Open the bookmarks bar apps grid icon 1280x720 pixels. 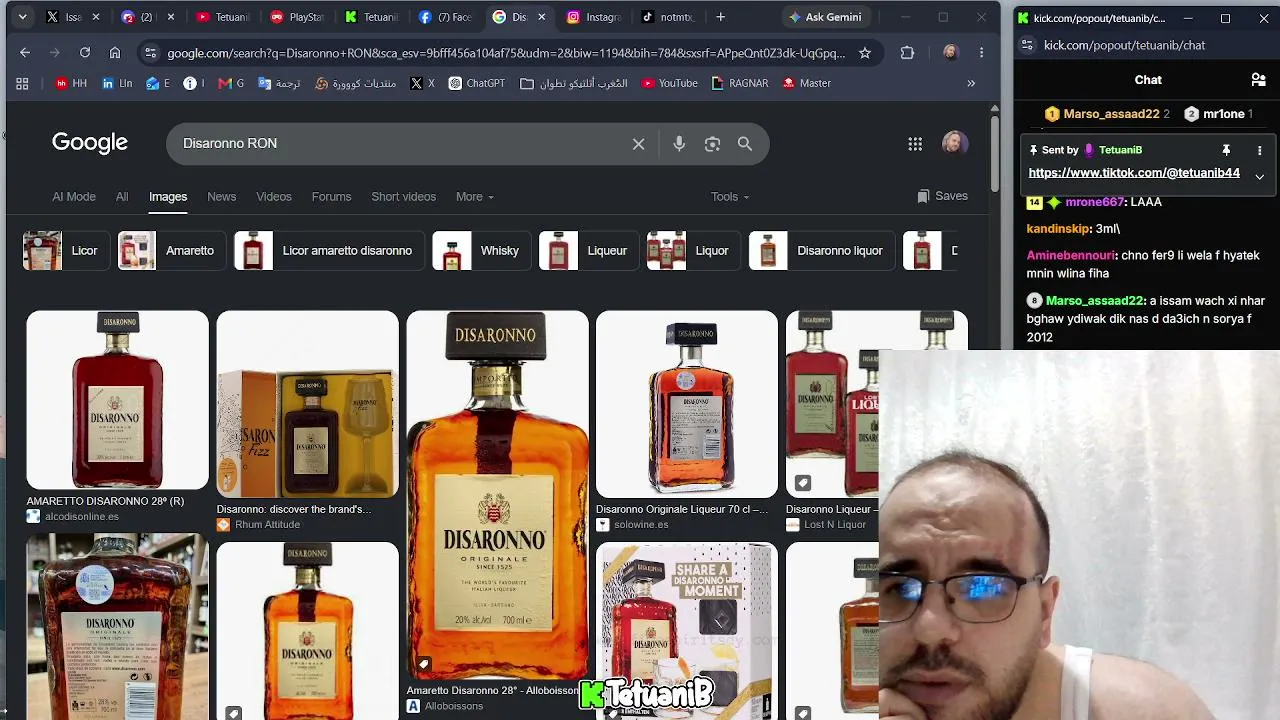pyautogui.click(x=22, y=84)
